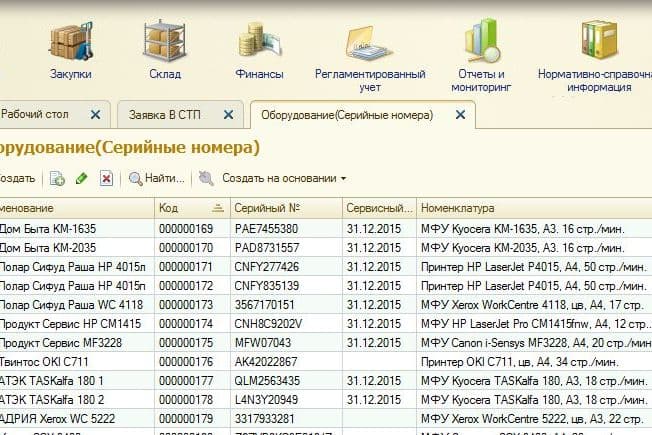Click serial number PAD8731557
Screen dimensions: 652x435
(x=267, y=248)
